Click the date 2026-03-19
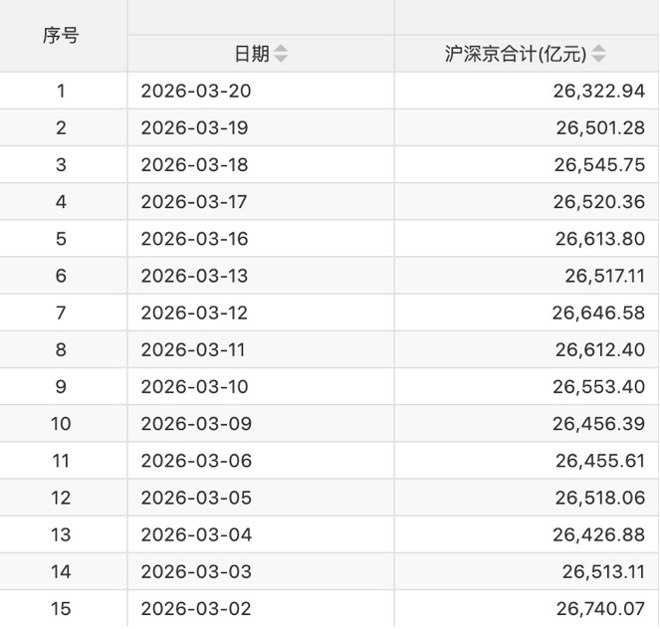 coord(194,128)
